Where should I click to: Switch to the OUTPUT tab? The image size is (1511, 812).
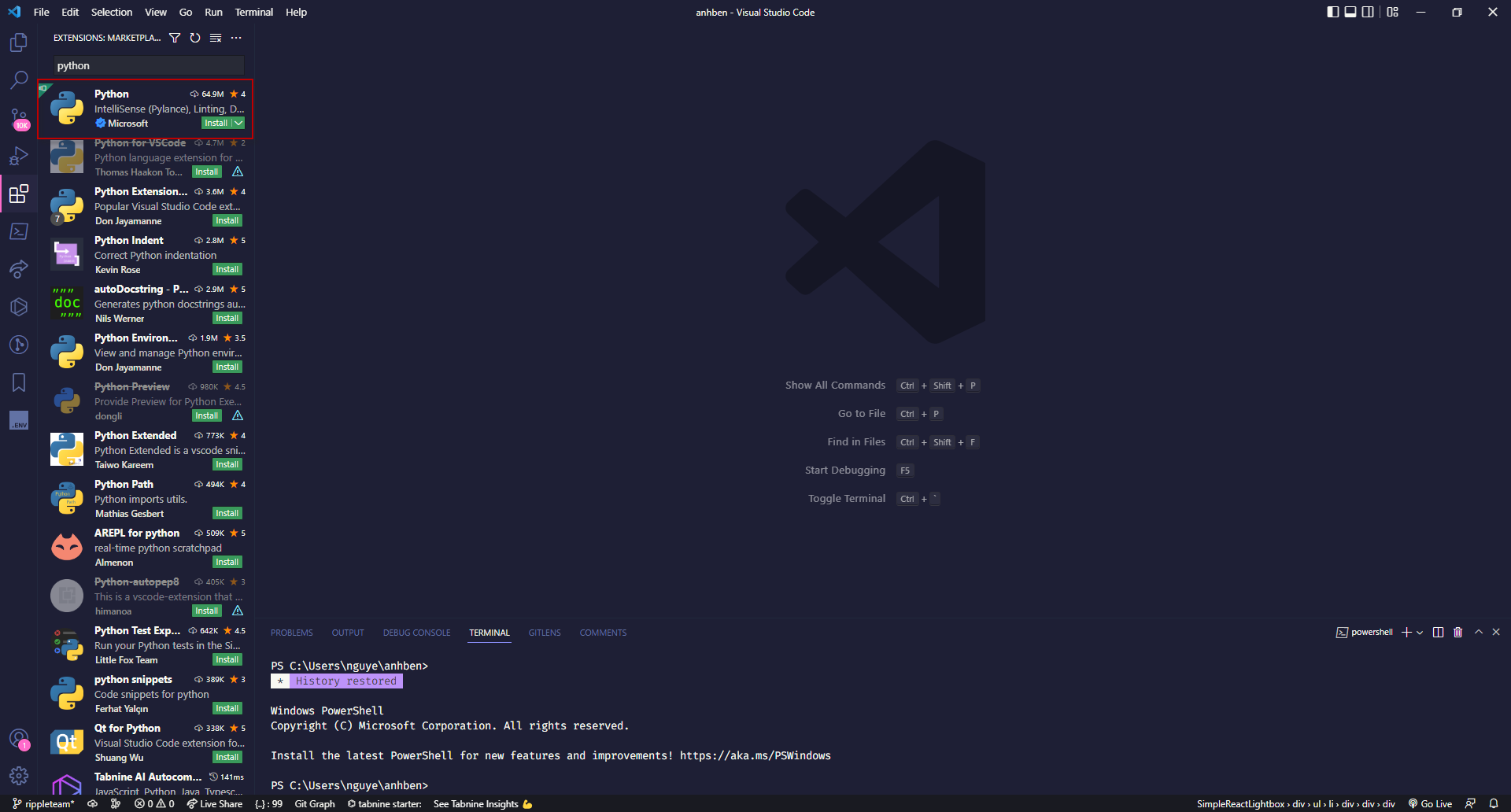(348, 633)
